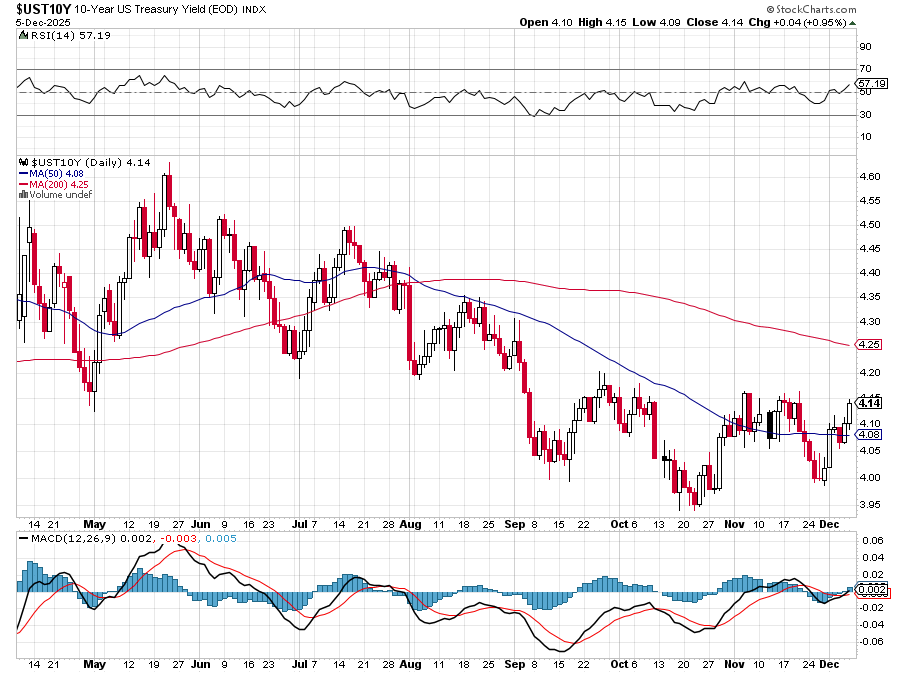Click the $UST10Y ticker symbol title
The width and height of the screenshot is (900, 673).
coord(42,8)
